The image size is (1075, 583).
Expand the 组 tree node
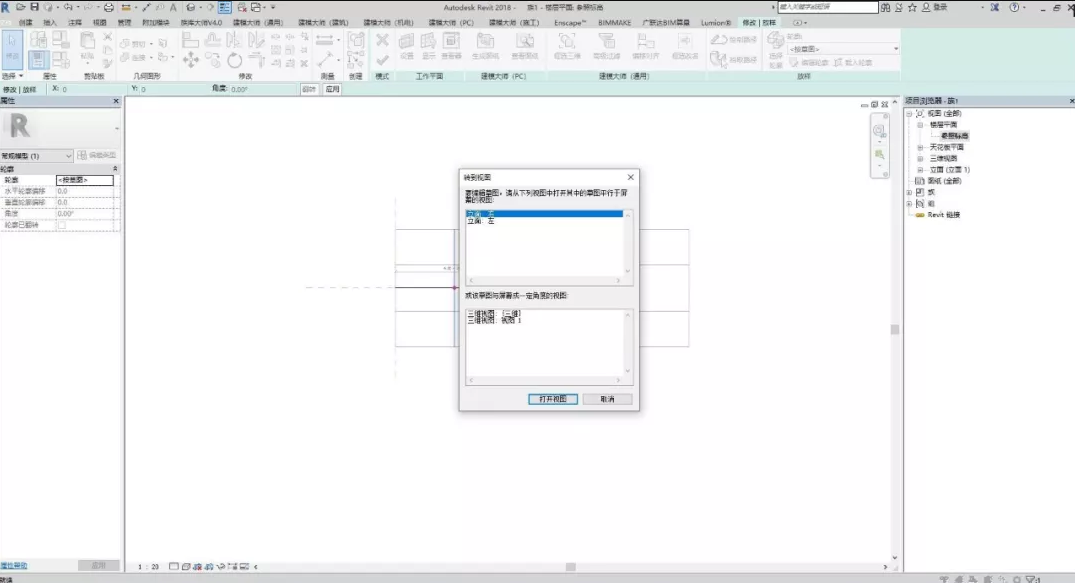[909, 203]
